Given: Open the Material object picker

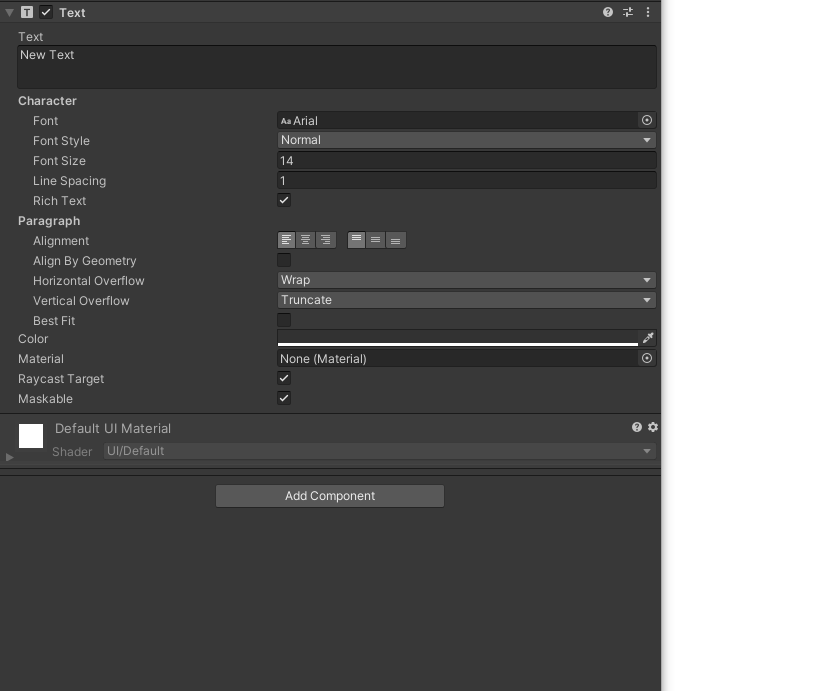Looking at the screenshot, I should tap(646, 358).
